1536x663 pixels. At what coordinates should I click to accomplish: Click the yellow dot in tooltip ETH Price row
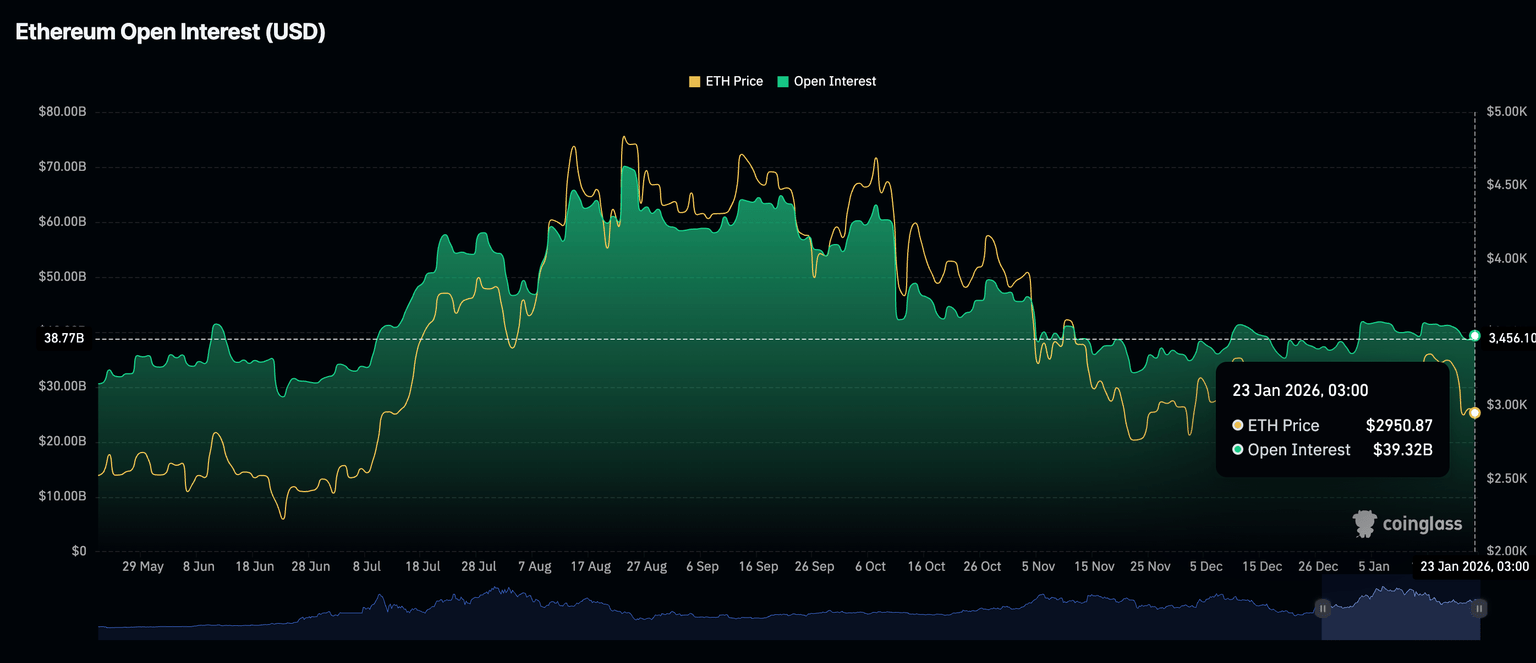[1238, 426]
